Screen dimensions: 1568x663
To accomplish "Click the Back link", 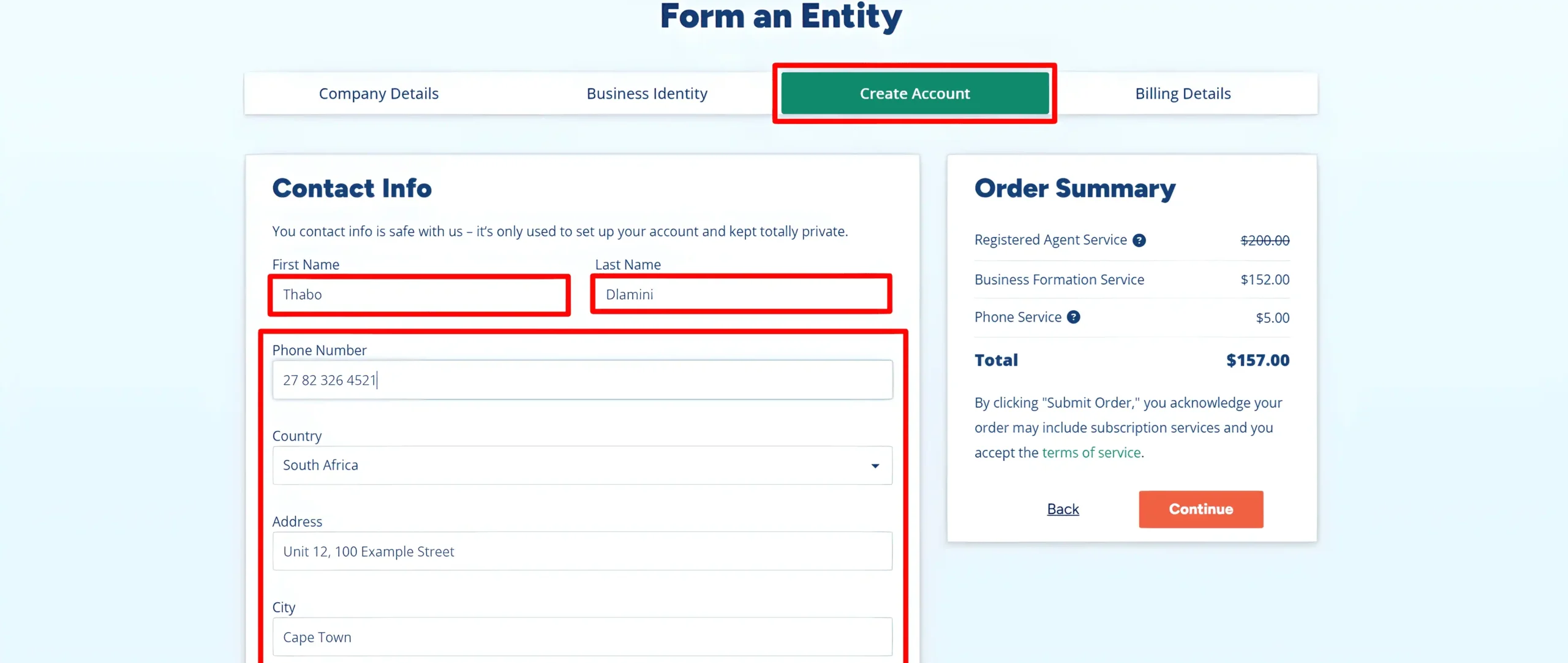I will (1063, 509).
